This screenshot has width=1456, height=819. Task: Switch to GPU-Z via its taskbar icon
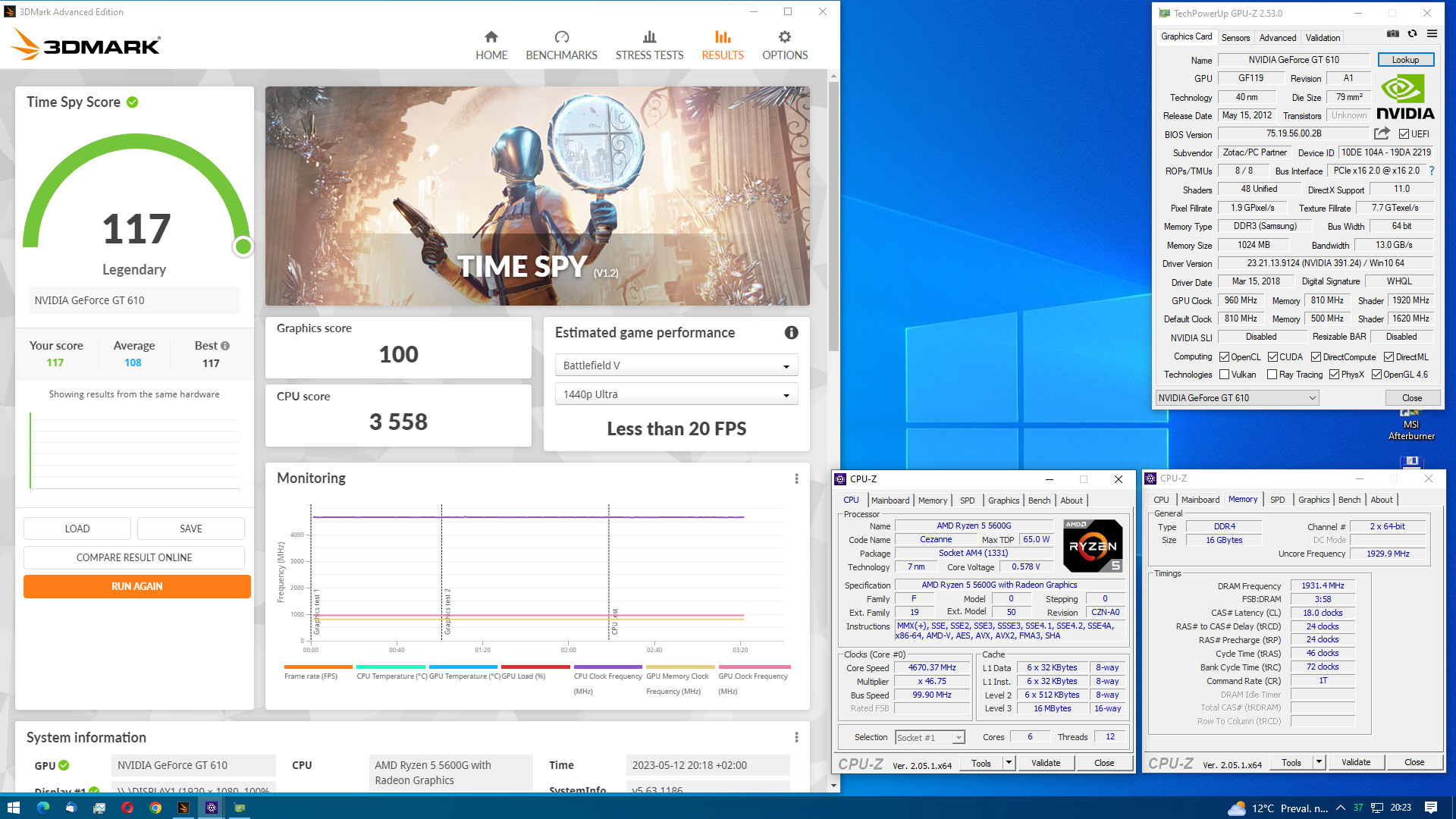point(240,808)
